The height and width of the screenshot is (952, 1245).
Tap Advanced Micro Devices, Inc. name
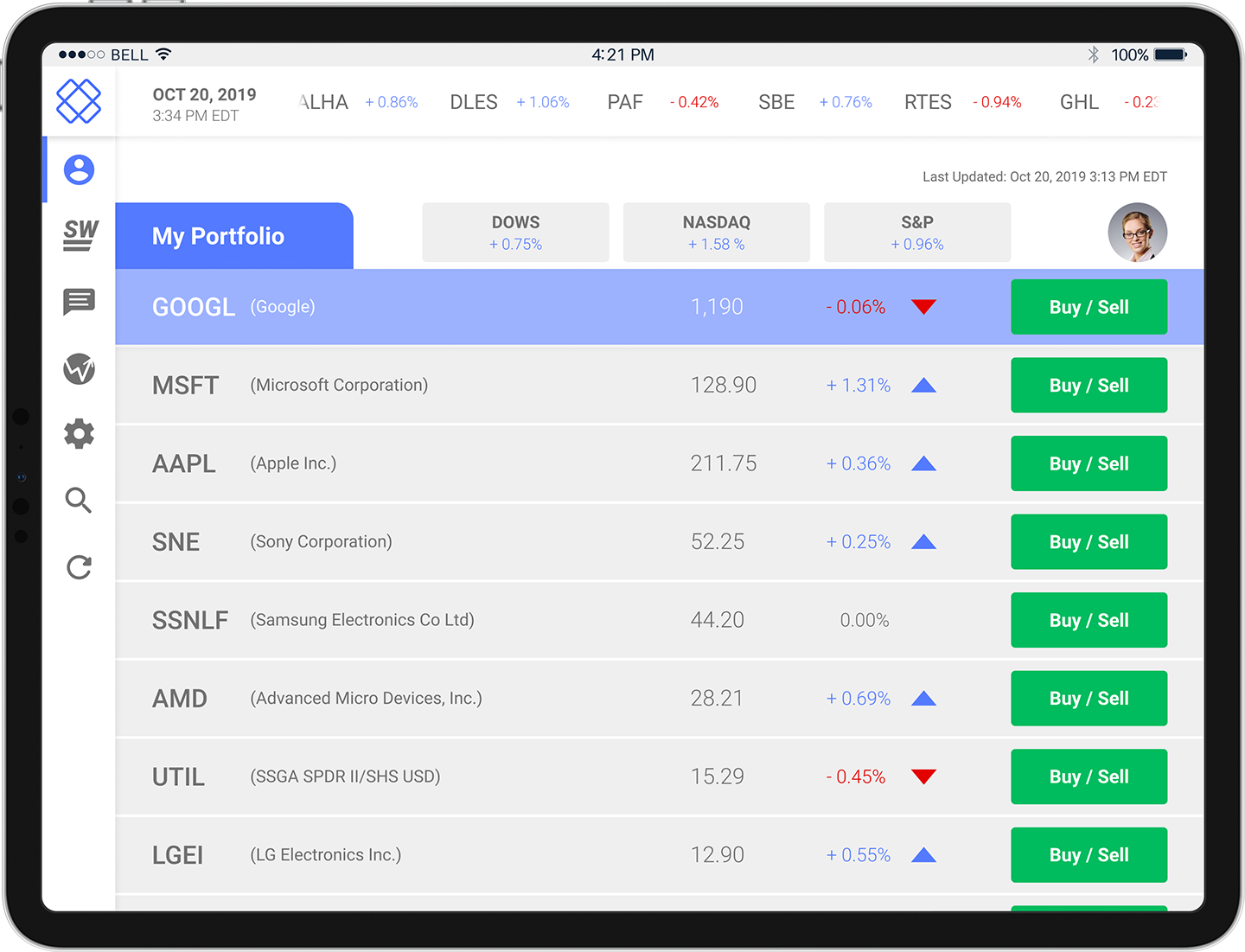point(366,698)
